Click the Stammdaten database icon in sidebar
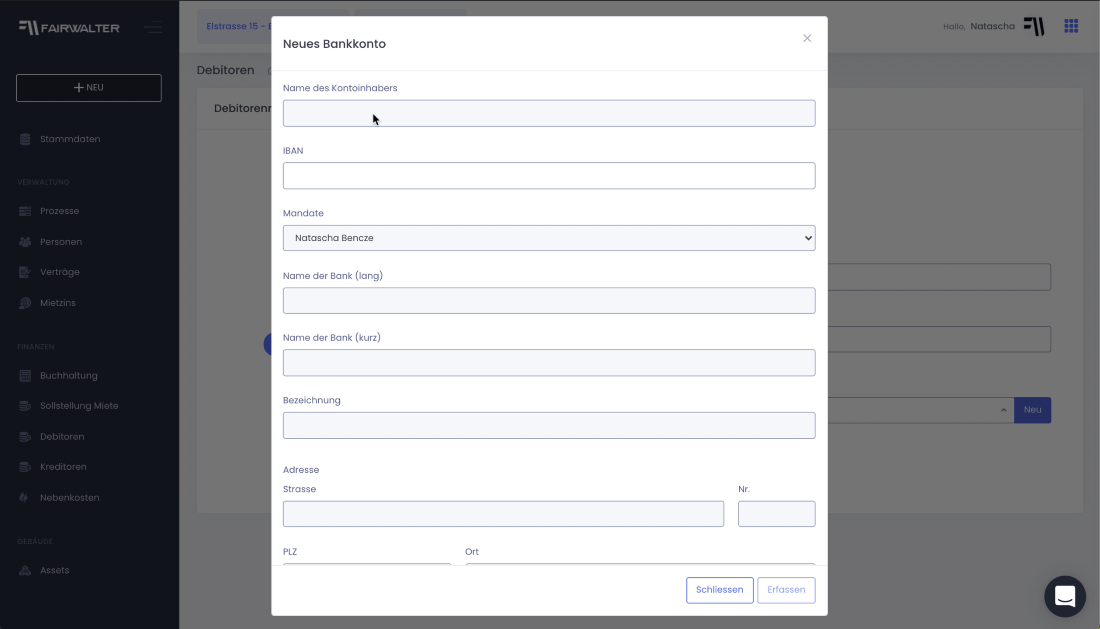This screenshot has height=629, width=1100. 25,139
